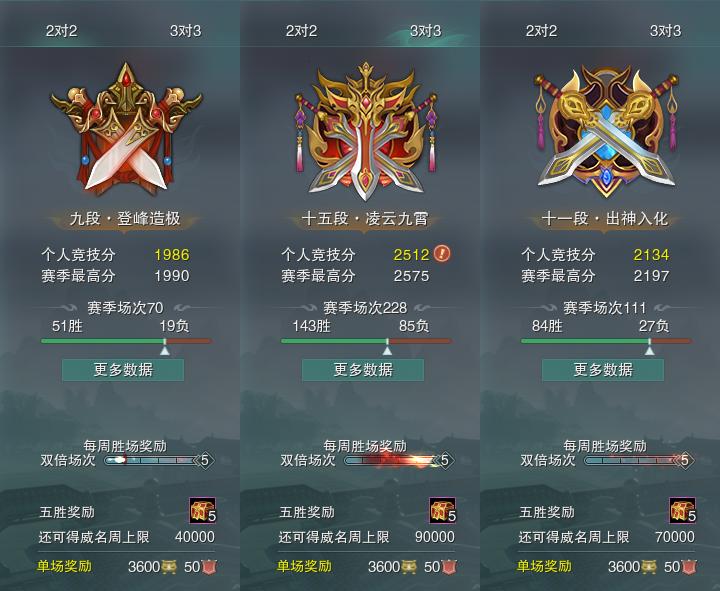The height and width of the screenshot is (591, 720).
Task: Click the 十一段·出神入化 rank emblem
Action: point(606,131)
